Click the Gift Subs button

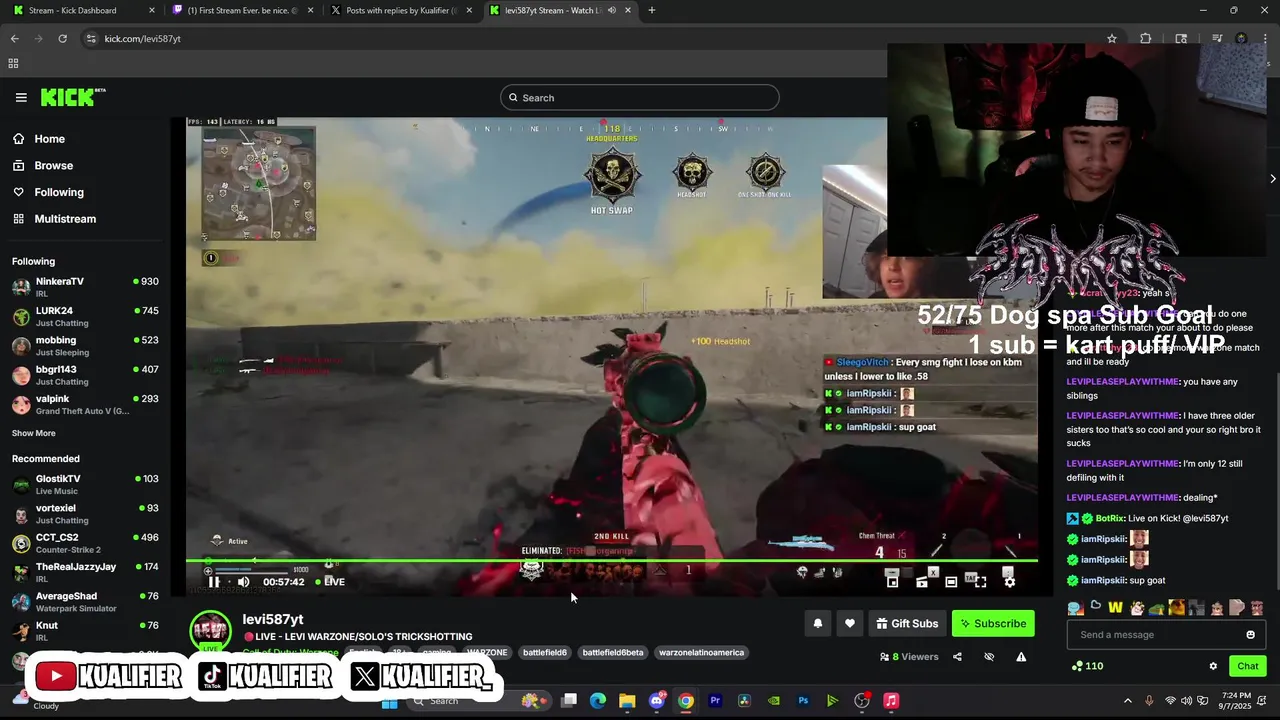click(907, 623)
